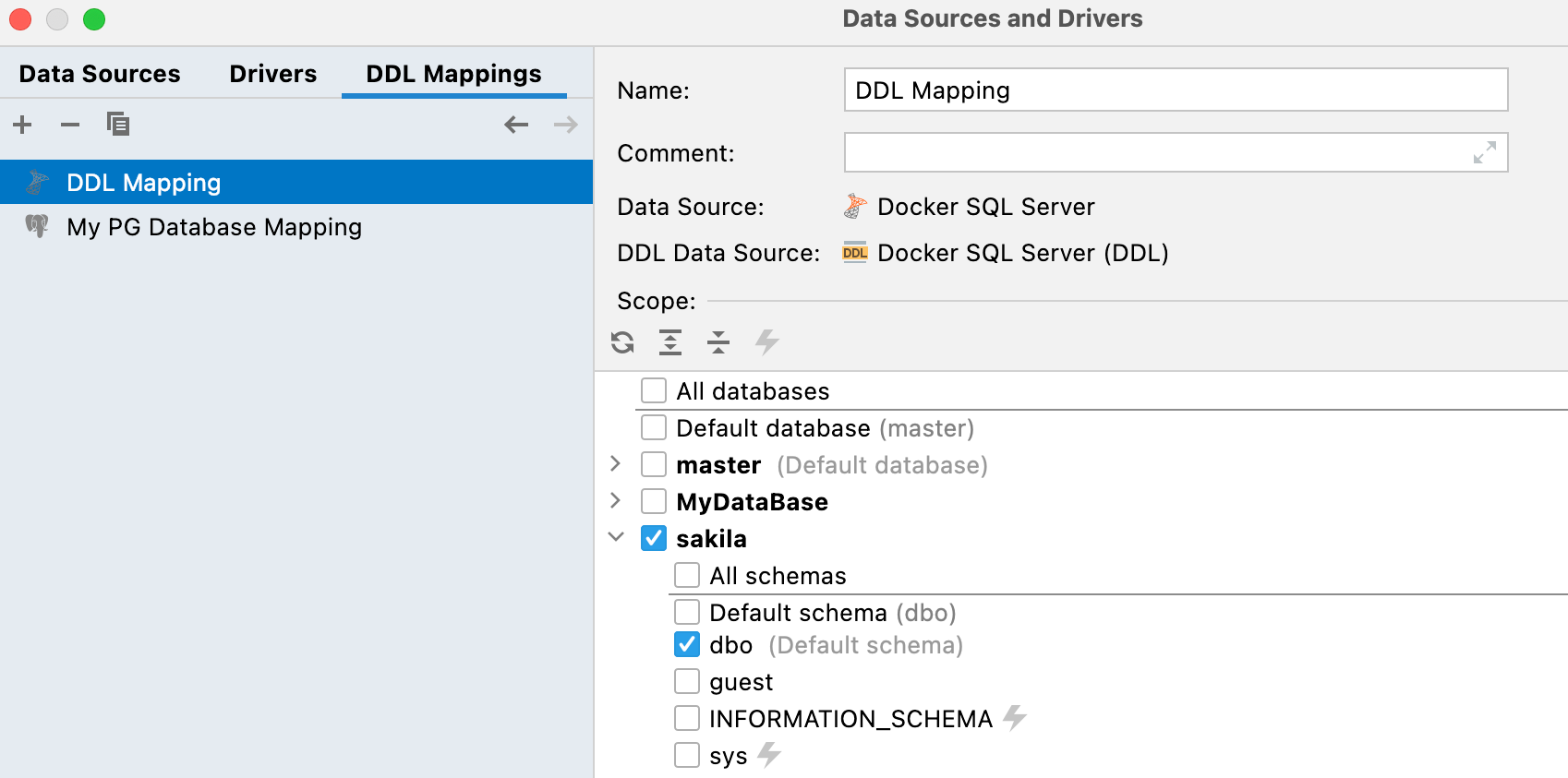This screenshot has height=778, width=1568.
Task: Expand the MyDataBase tree node
Action: click(x=616, y=501)
